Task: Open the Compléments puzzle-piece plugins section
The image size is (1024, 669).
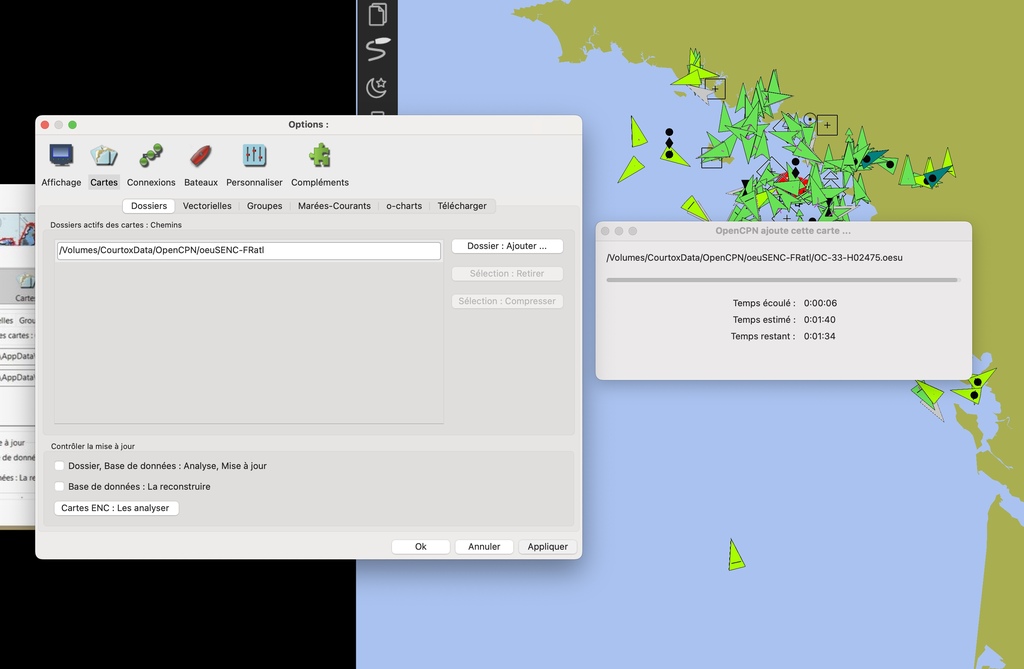Action: pos(319,156)
